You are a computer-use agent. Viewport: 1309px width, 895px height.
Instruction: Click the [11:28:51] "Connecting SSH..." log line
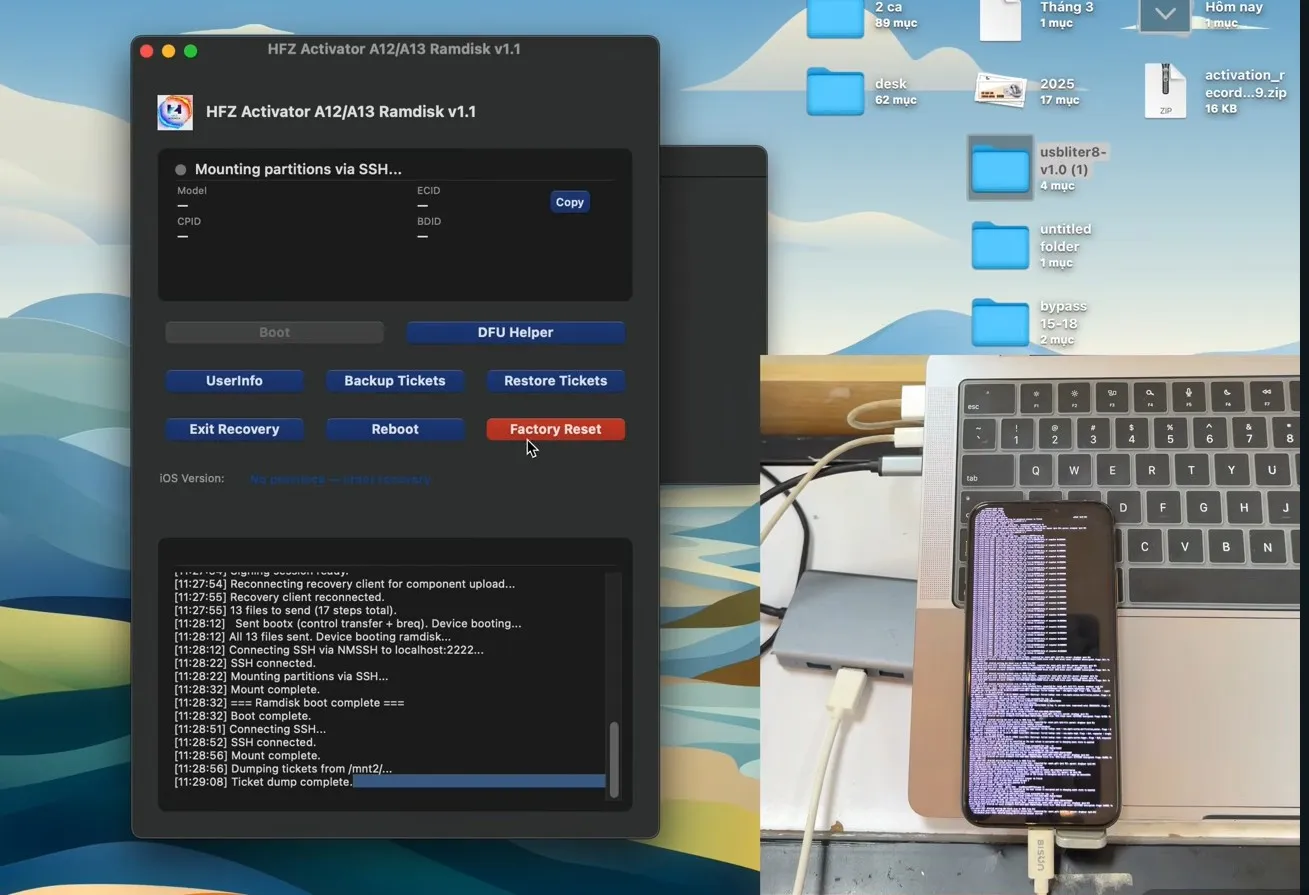click(250, 729)
